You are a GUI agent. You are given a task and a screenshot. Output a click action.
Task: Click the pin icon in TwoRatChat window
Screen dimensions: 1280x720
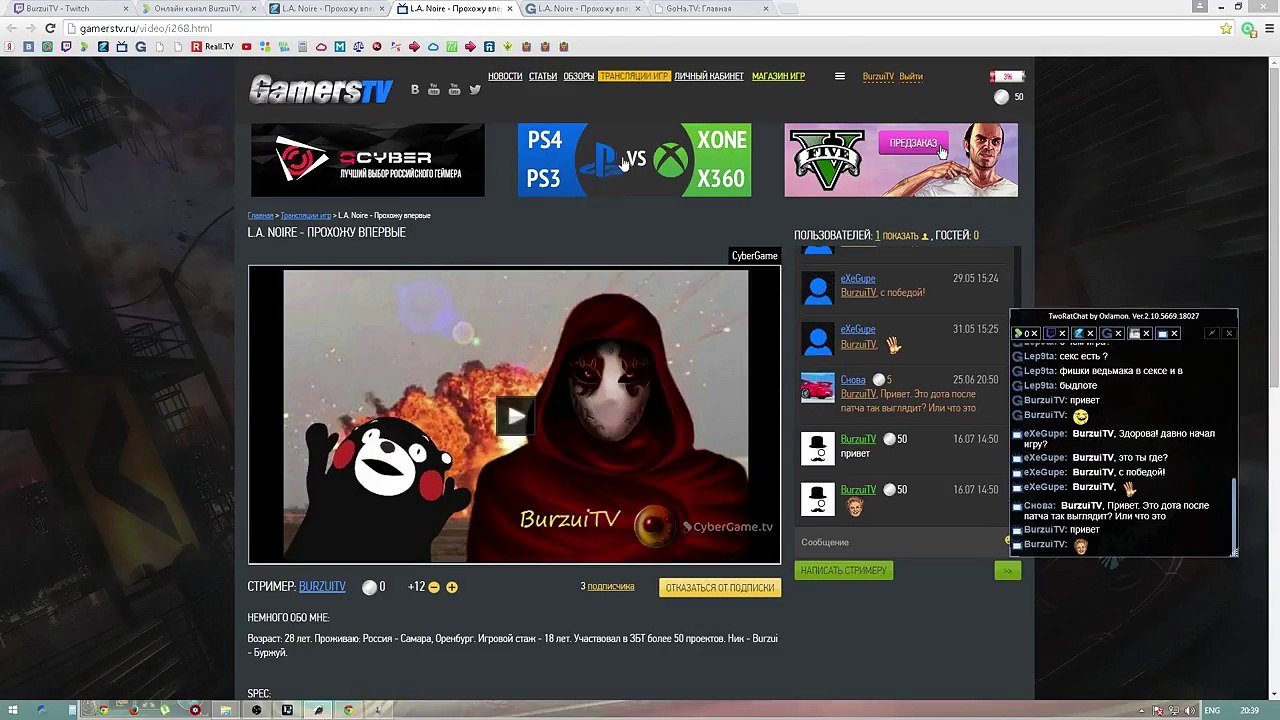tap(1212, 333)
